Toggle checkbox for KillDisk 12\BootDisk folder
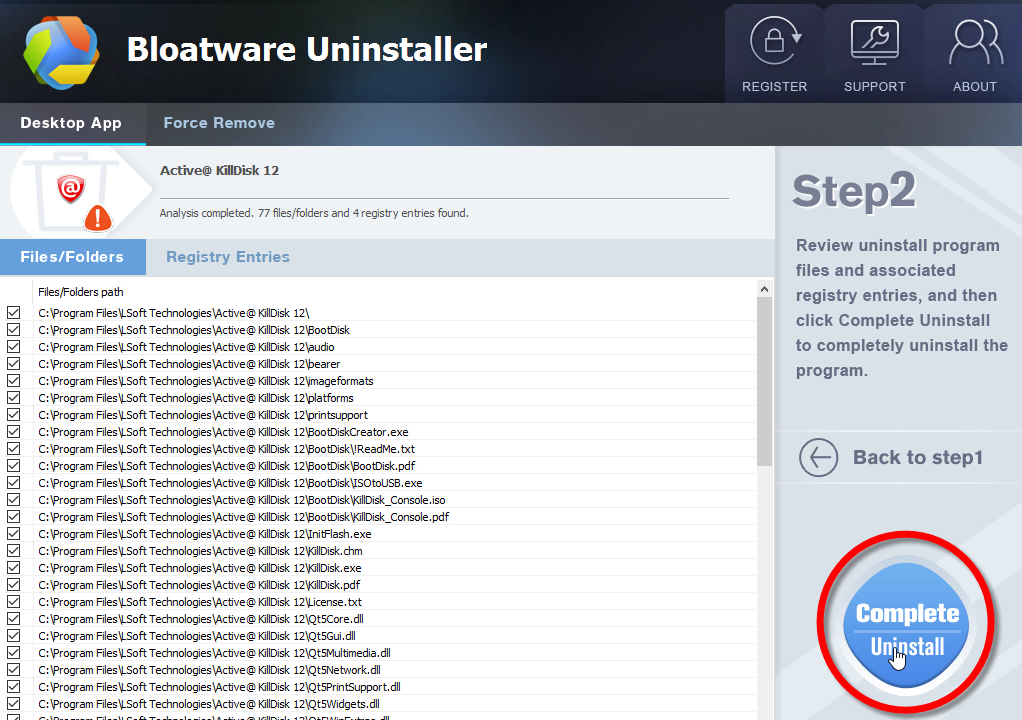This screenshot has height=720, width=1022. click(13, 330)
